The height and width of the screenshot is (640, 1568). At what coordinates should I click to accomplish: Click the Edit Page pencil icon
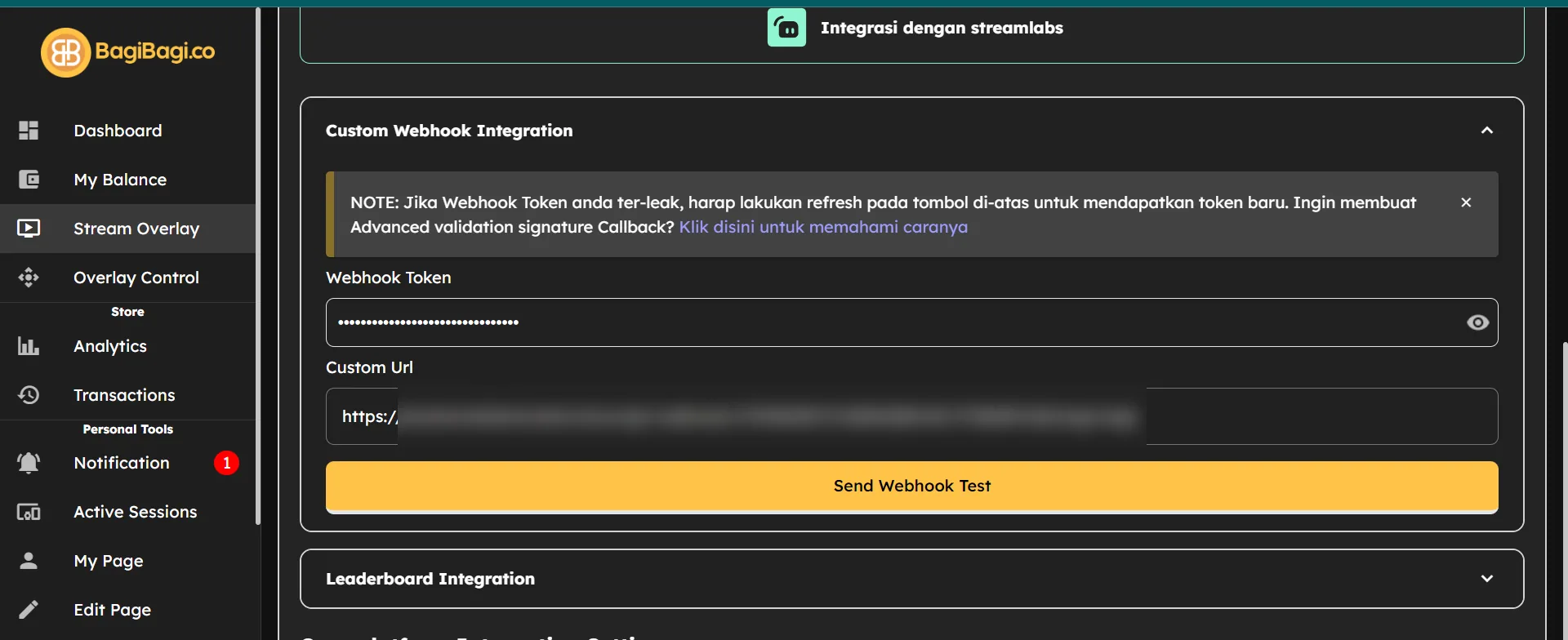[x=29, y=610]
